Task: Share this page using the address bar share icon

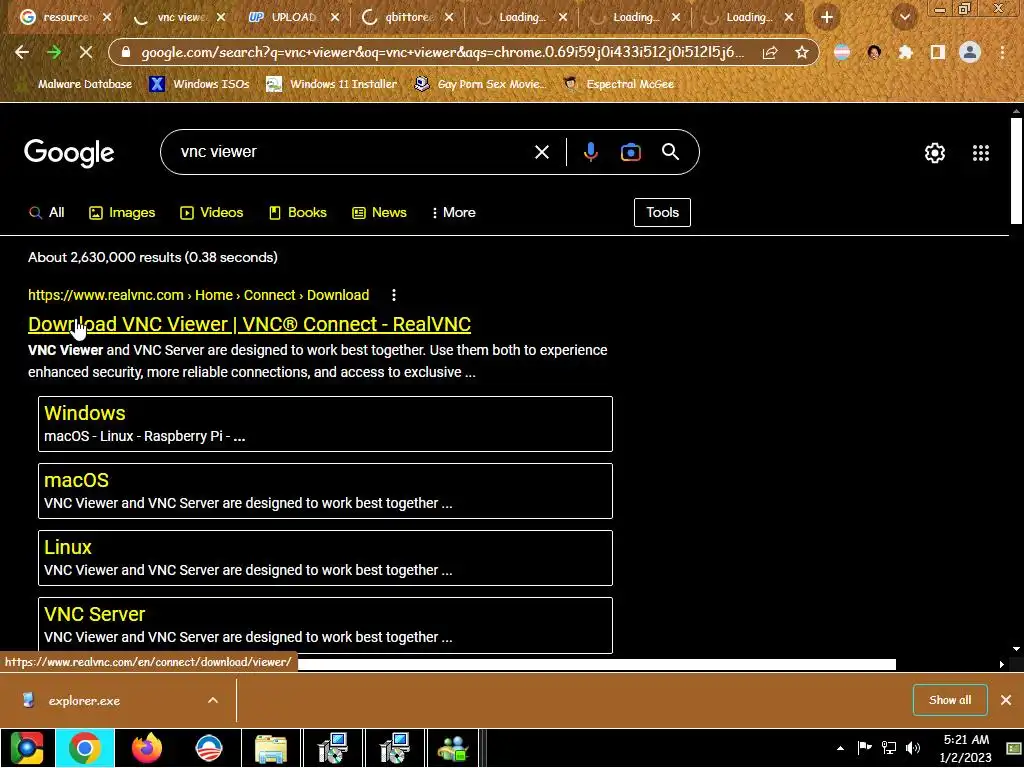Action: click(770, 52)
